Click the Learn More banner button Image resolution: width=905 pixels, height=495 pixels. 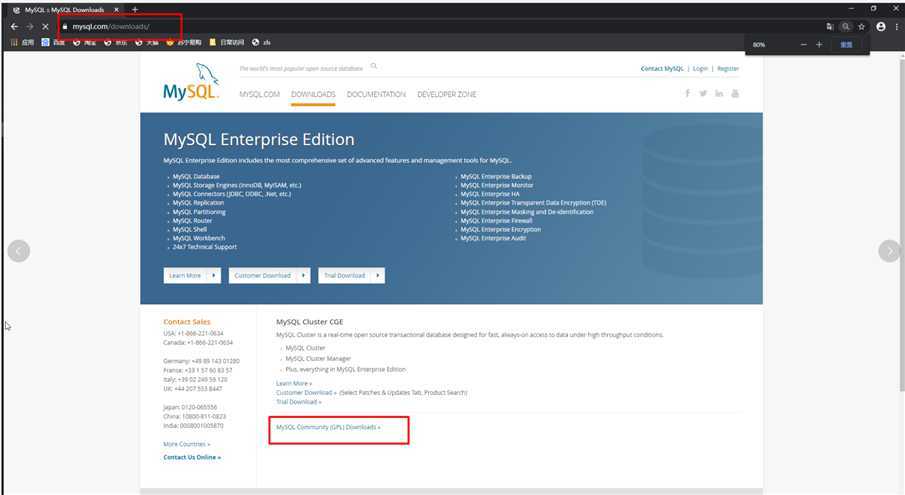[x=192, y=276]
